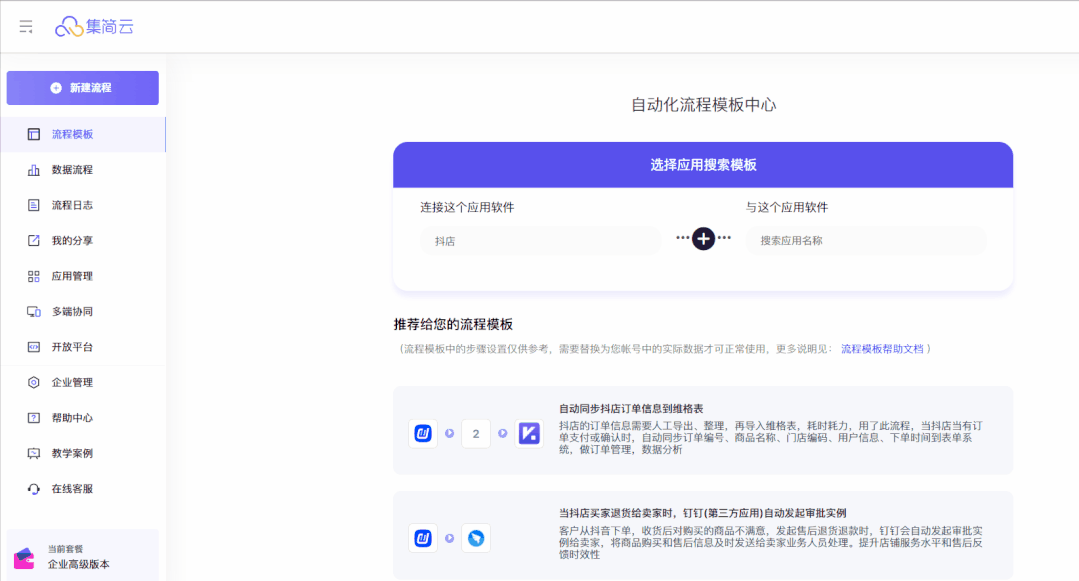This screenshot has height=581, width=1079.
Task: Click the 新建流程 button
Action: 82,88
